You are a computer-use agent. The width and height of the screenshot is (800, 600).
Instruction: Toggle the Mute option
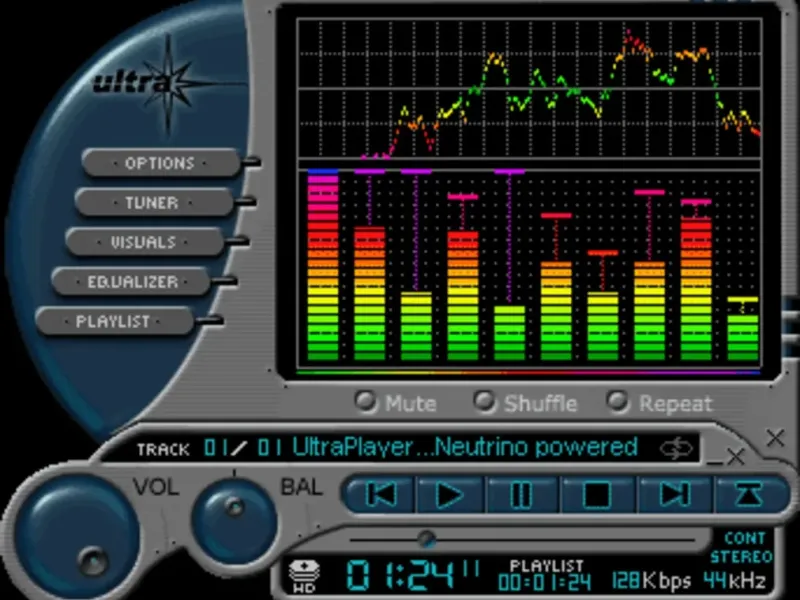tap(396, 403)
